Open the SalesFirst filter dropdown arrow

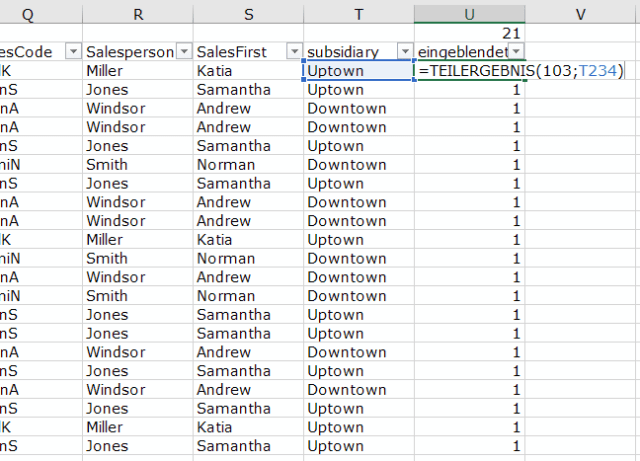click(x=293, y=51)
